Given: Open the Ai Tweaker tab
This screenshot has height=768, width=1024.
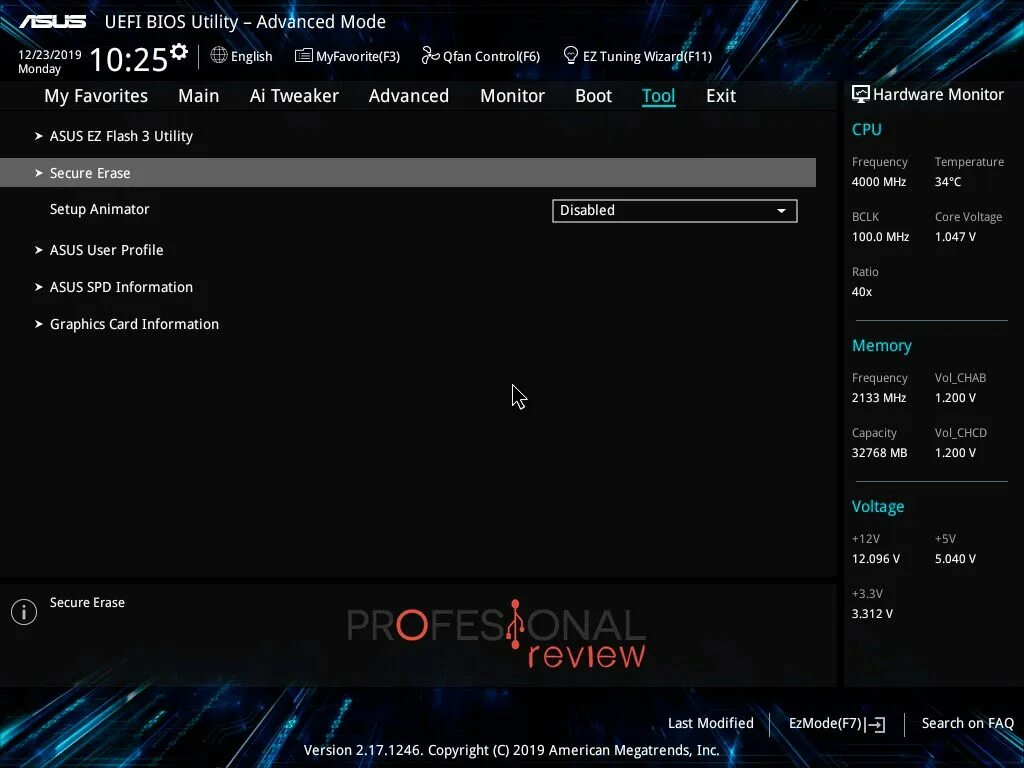Looking at the screenshot, I should [294, 96].
